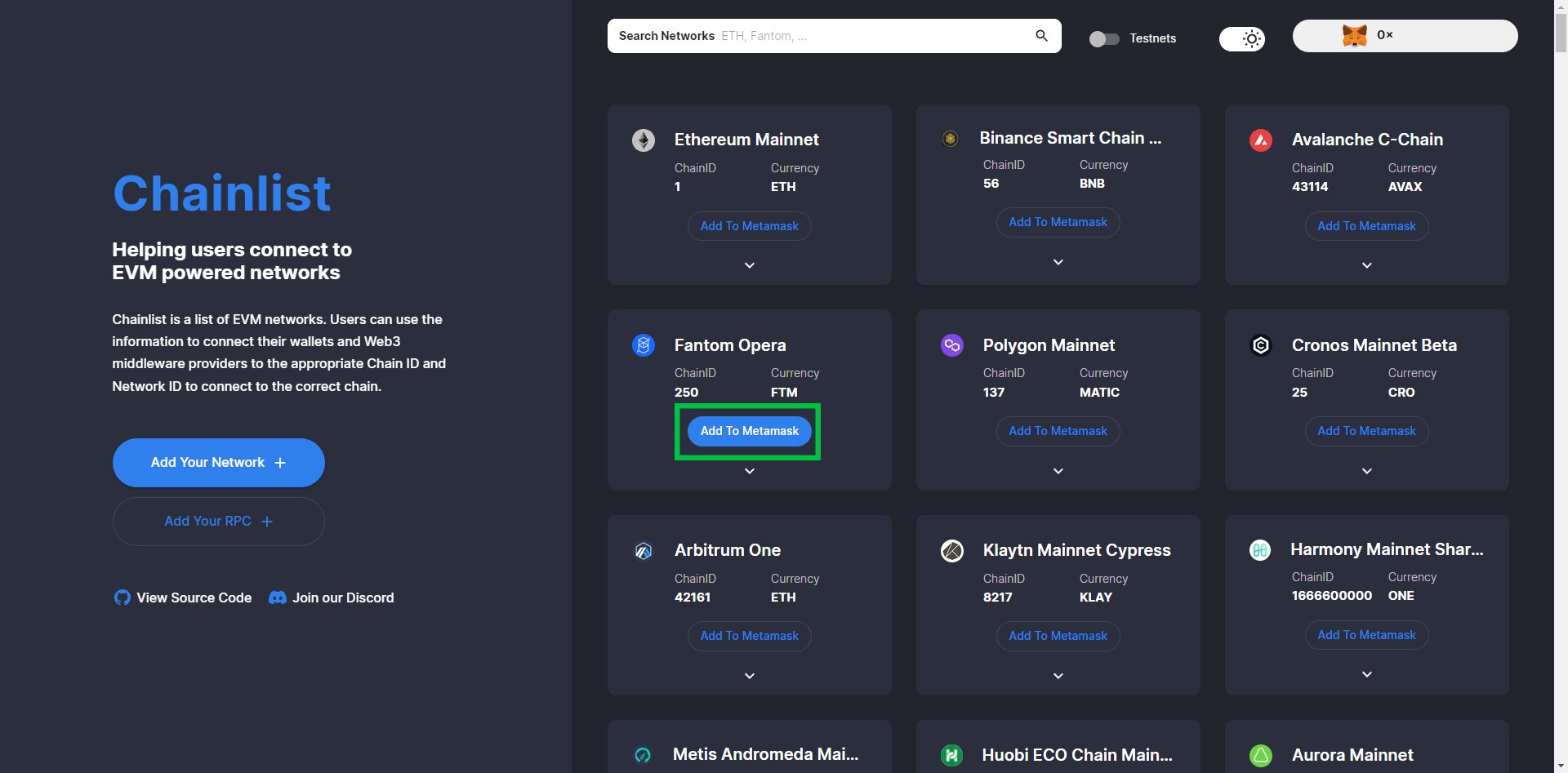Click the Arbitrum One logo icon
This screenshot has width=1568, height=773.
[644, 551]
